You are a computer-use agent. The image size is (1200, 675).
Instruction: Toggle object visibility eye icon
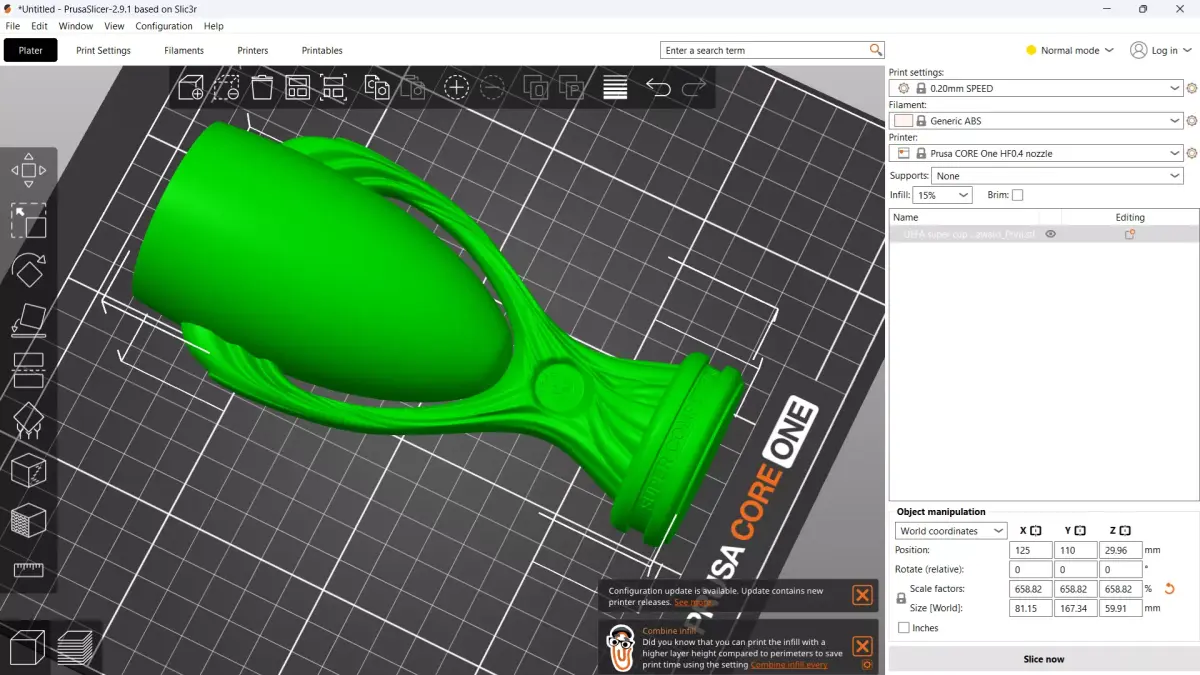click(x=1050, y=234)
